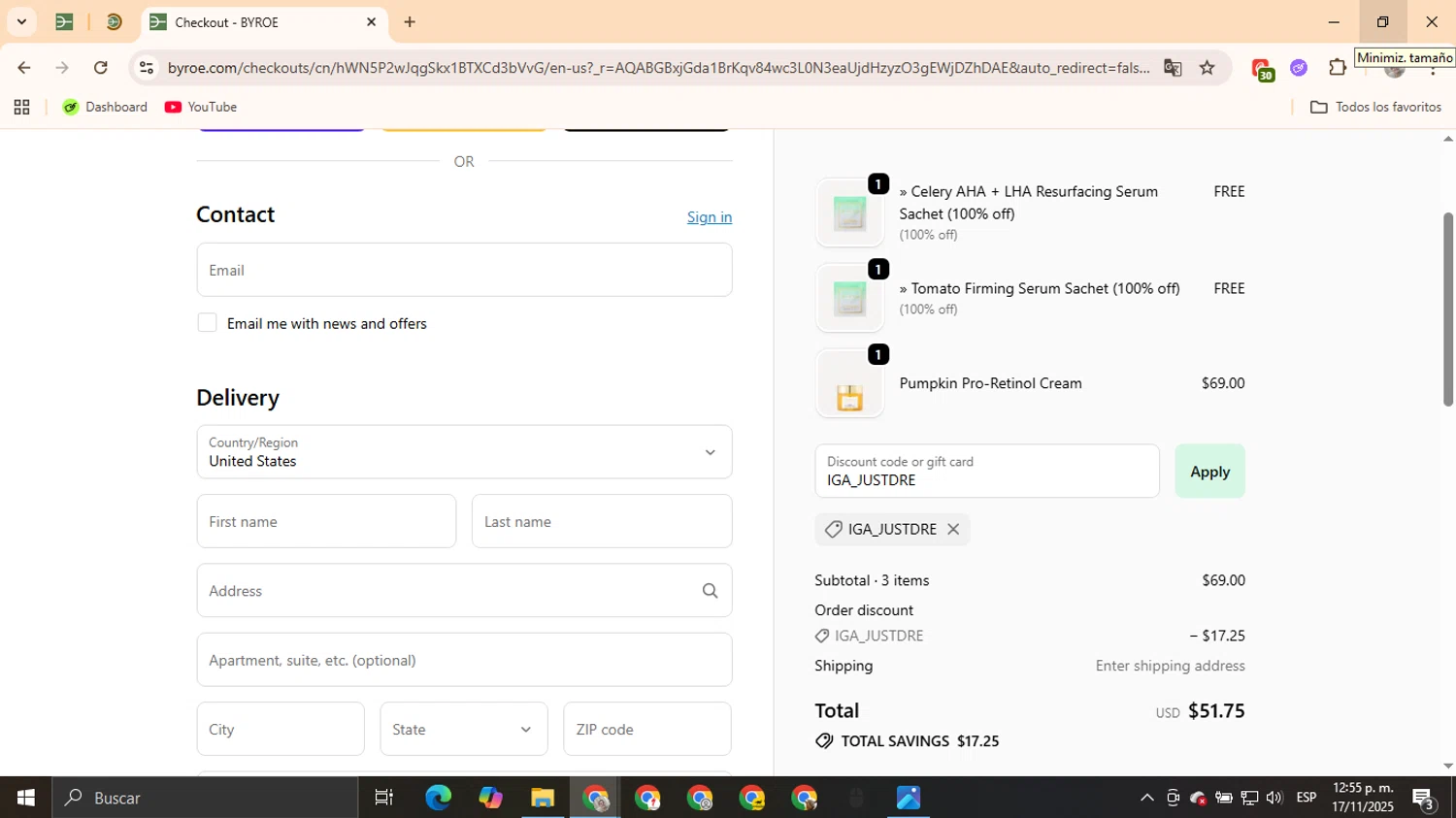Open blue pen app on taskbar
Screen dimensions: 1456x818
pyautogui.click(x=909, y=798)
